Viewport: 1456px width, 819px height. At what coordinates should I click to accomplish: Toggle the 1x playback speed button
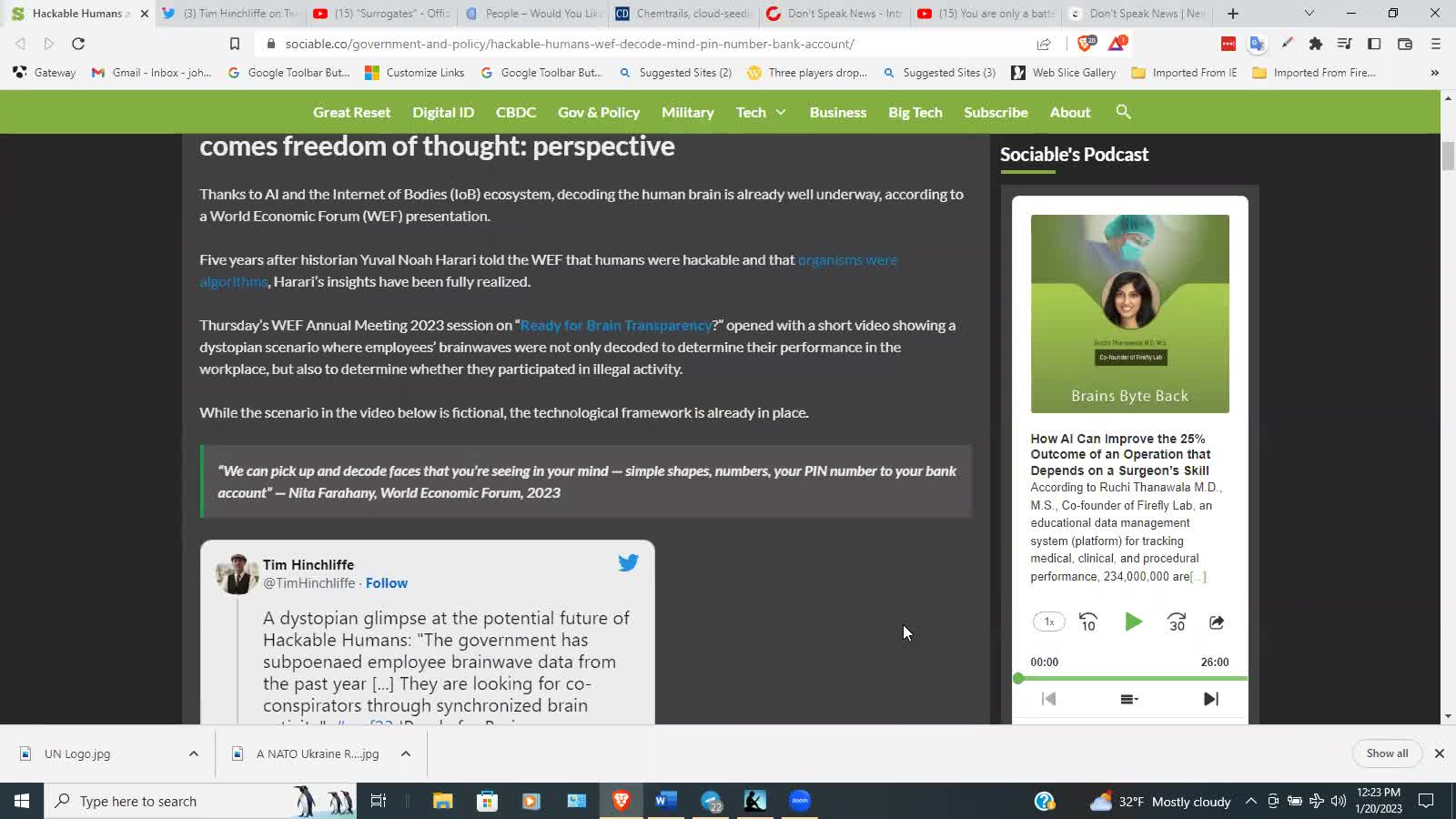(x=1048, y=622)
